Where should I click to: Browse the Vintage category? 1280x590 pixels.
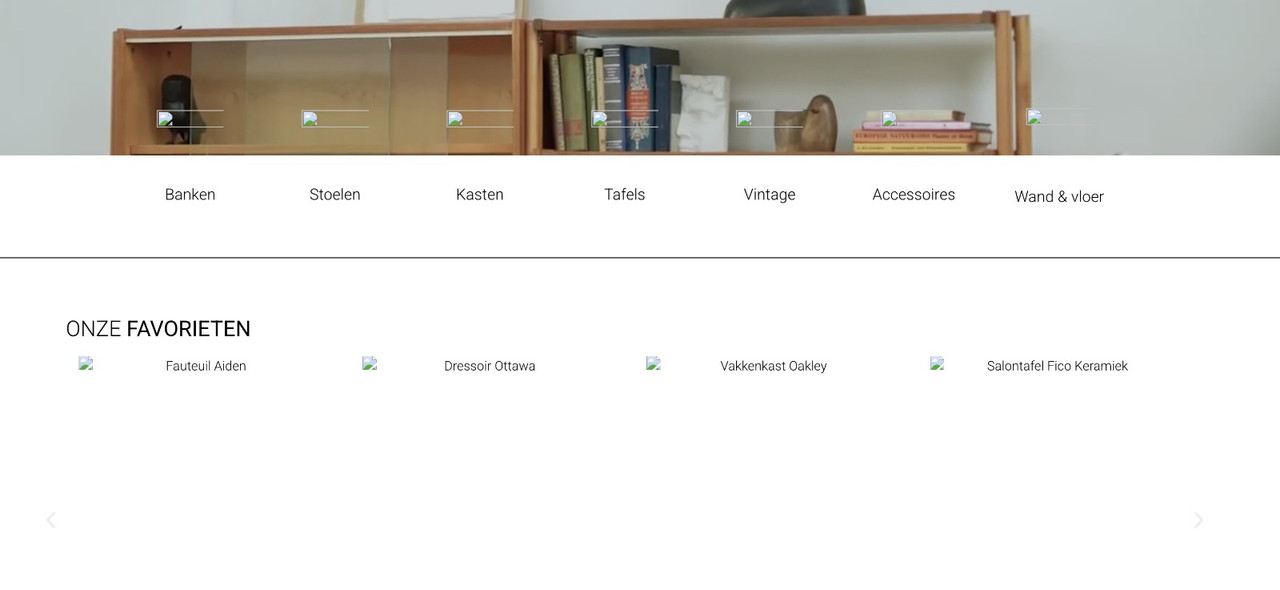point(770,194)
